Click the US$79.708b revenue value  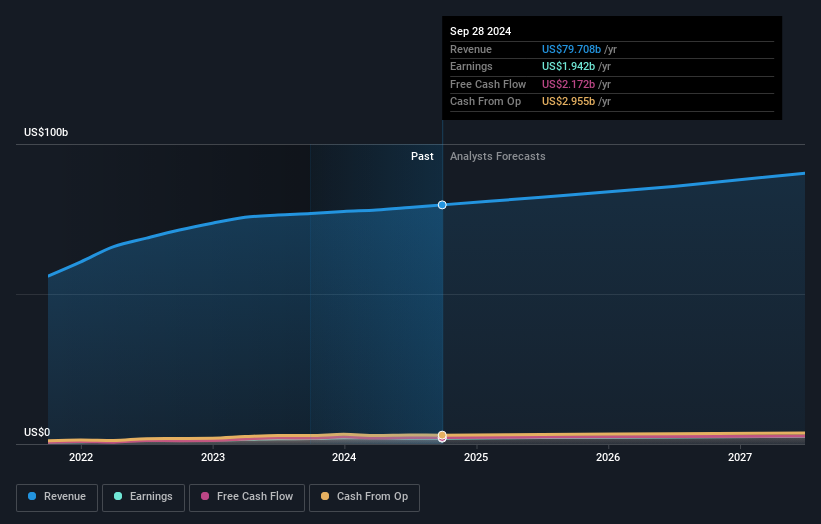[x=571, y=49]
